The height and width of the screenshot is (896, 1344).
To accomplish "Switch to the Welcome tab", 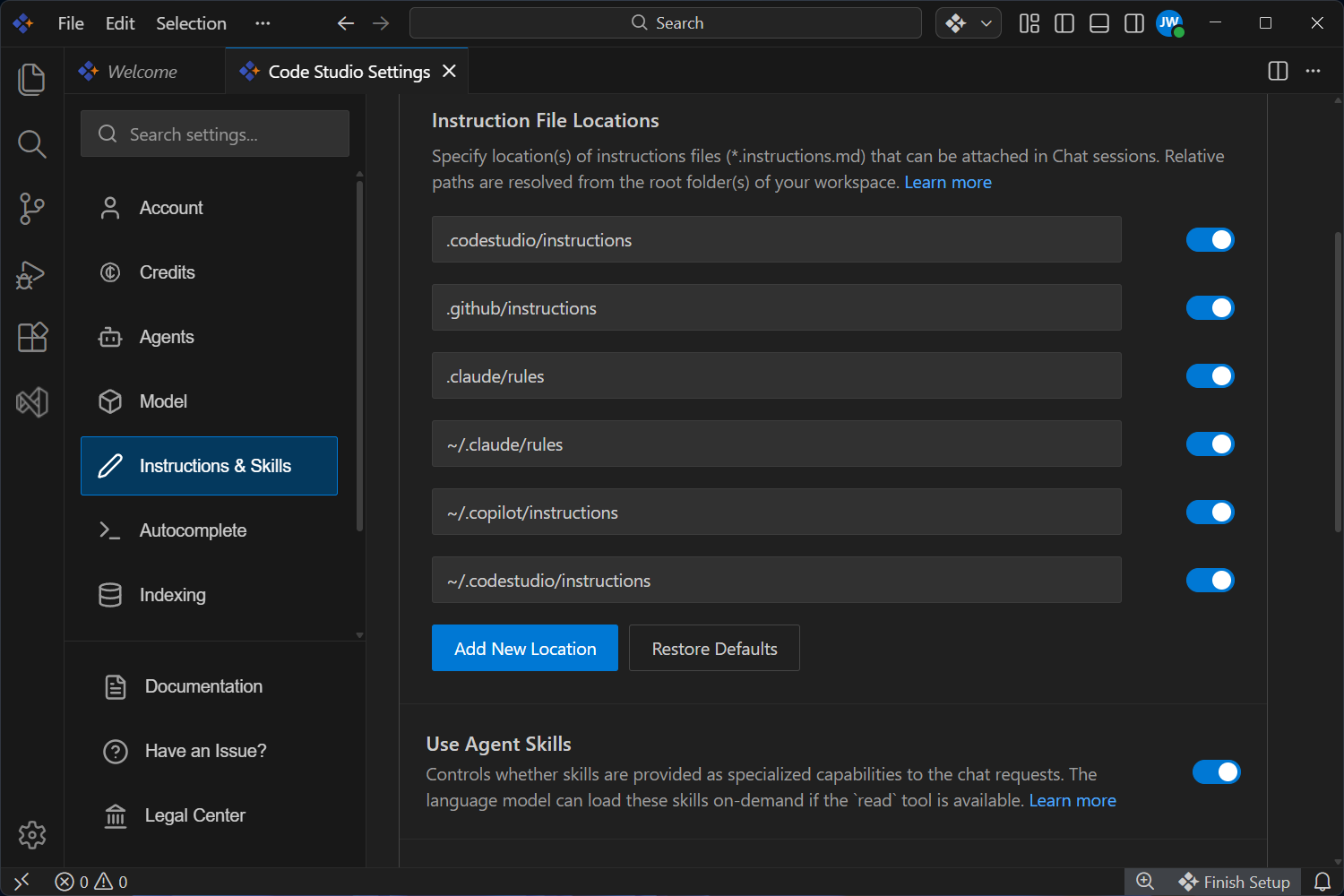I will [x=143, y=71].
